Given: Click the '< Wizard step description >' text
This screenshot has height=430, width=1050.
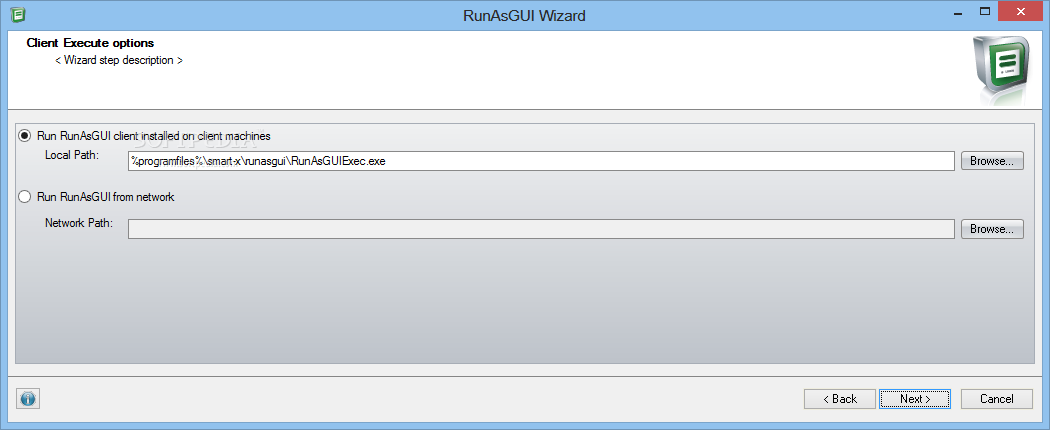Looking at the screenshot, I should (119, 60).
